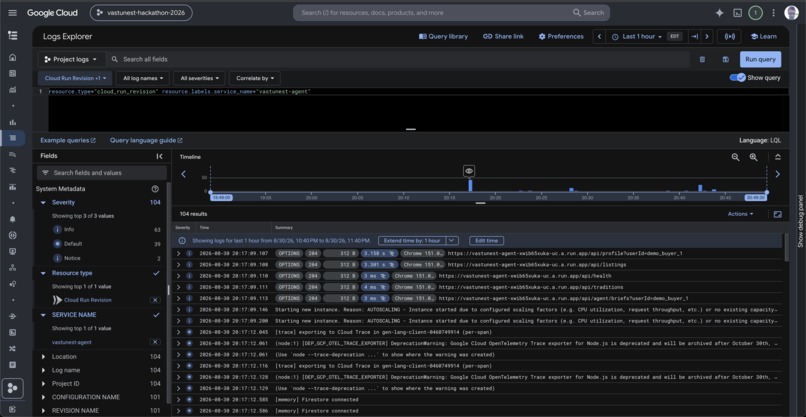The width and height of the screenshot is (806, 417).
Task: Open the Actions dropdown above results
Action: tap(740, 214)
